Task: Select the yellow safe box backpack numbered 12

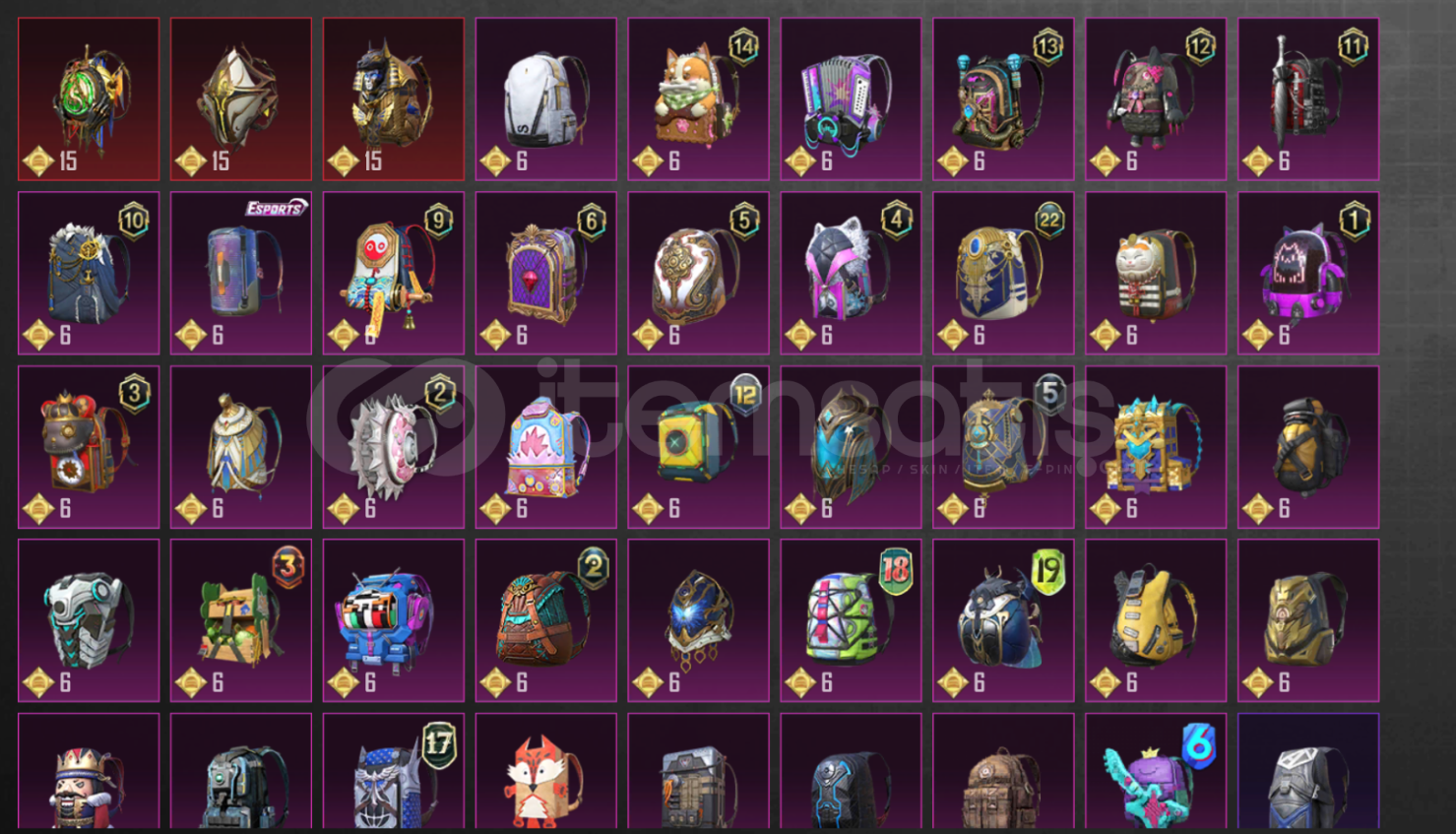Action: pos(698,447)
